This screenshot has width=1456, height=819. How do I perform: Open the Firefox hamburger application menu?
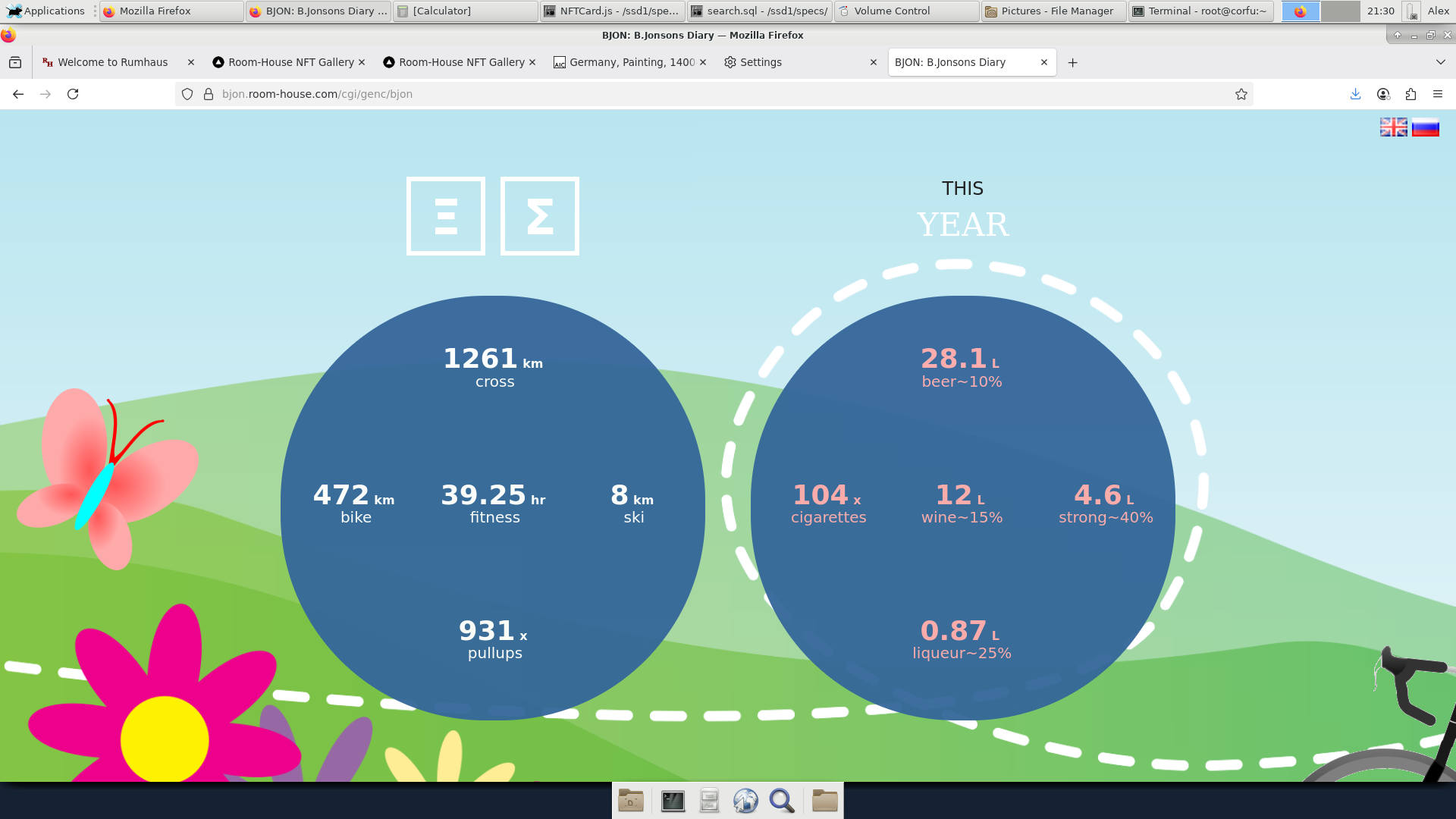click(x=1438, y=94)
